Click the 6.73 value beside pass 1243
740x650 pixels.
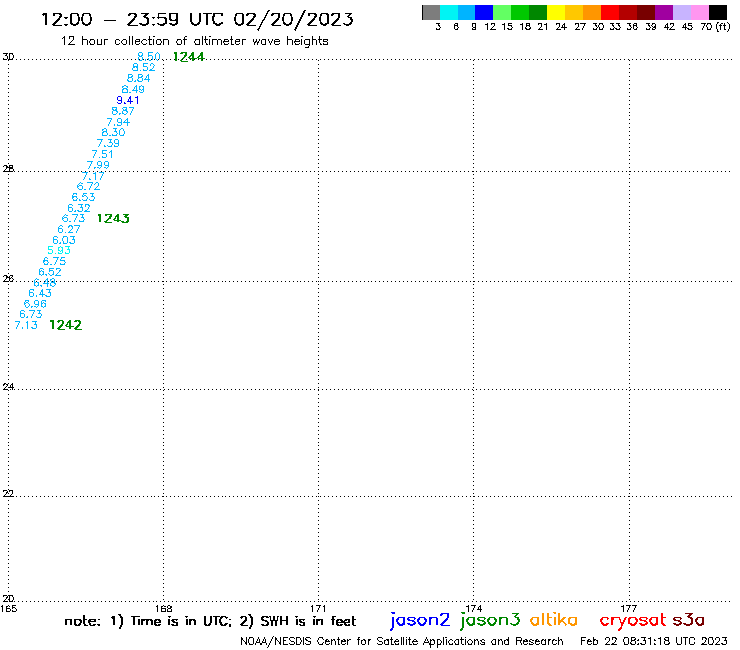pos(74,218)
